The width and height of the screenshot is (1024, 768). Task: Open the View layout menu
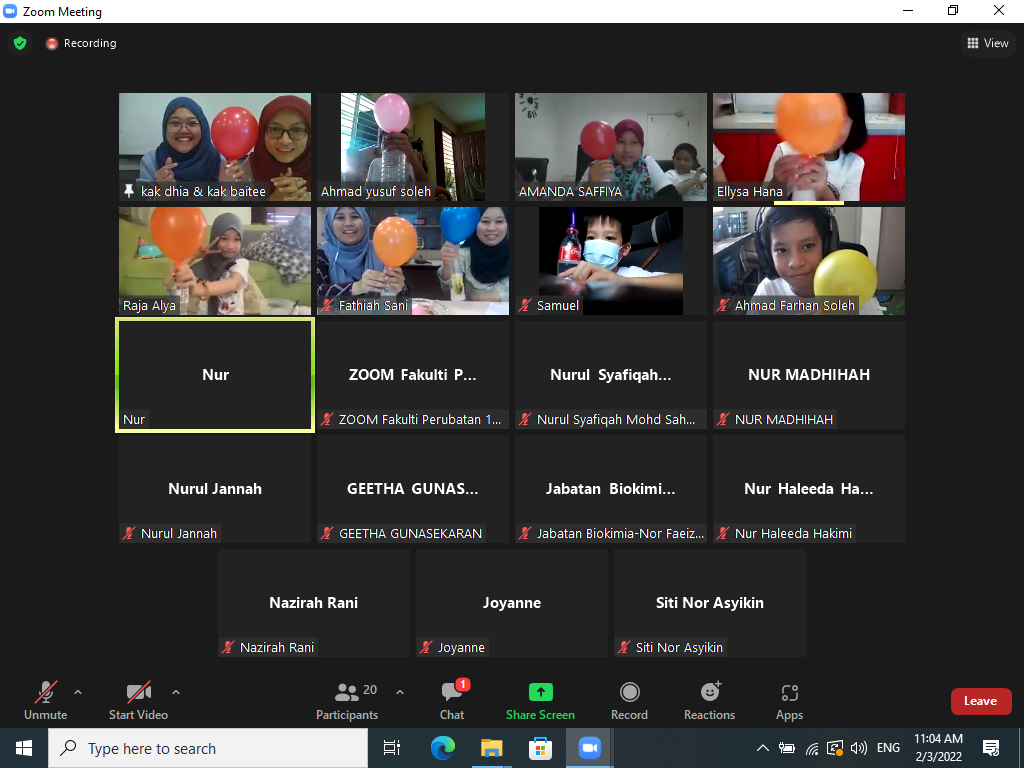pyautogui.click(x=987, y=43)
